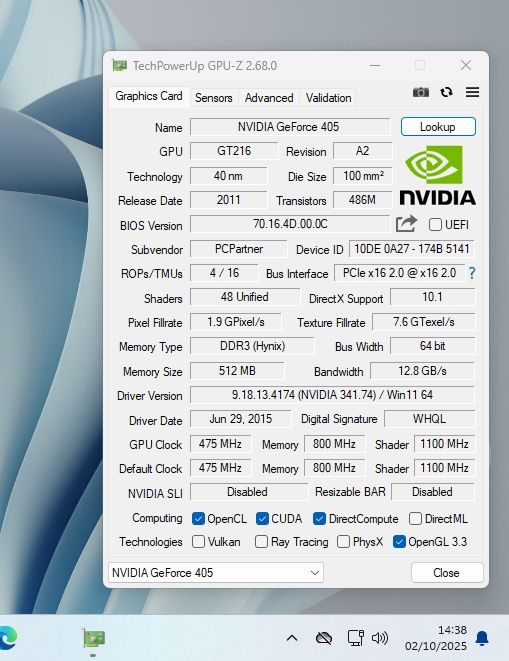Click the Digital Signature value WHQL
The image size is (509, 661).
(430, 419)
